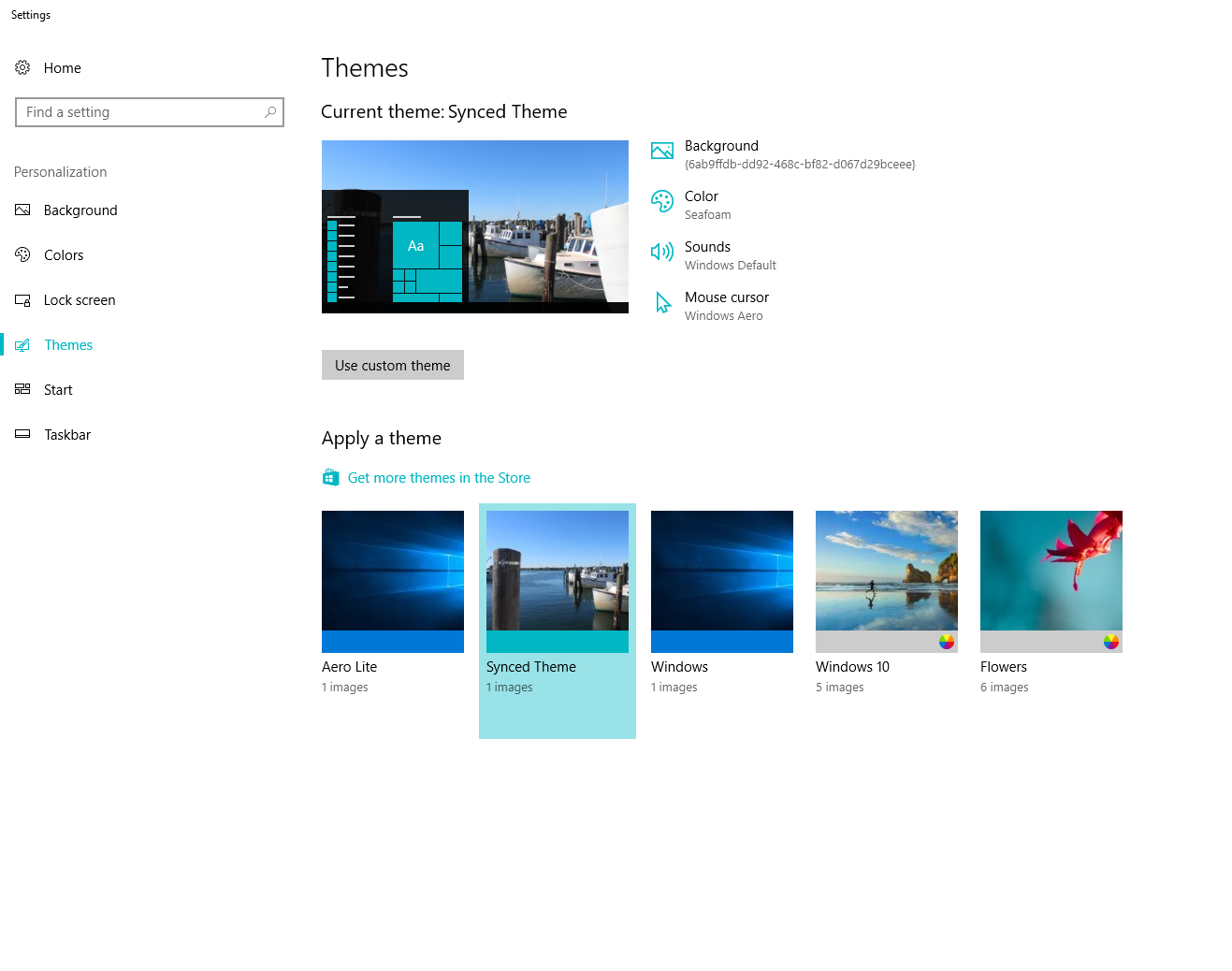
Task: Click the Windows 10 theme name
Action: point(852,667)
